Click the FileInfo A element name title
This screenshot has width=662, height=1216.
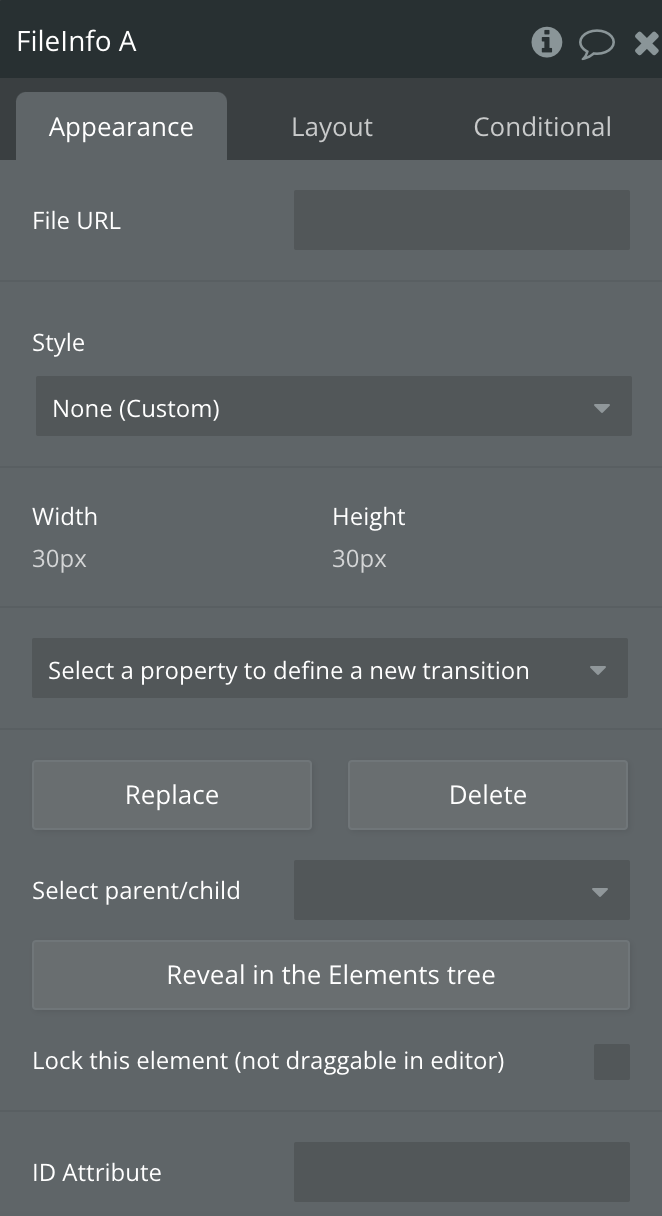[x=77, y=42]
